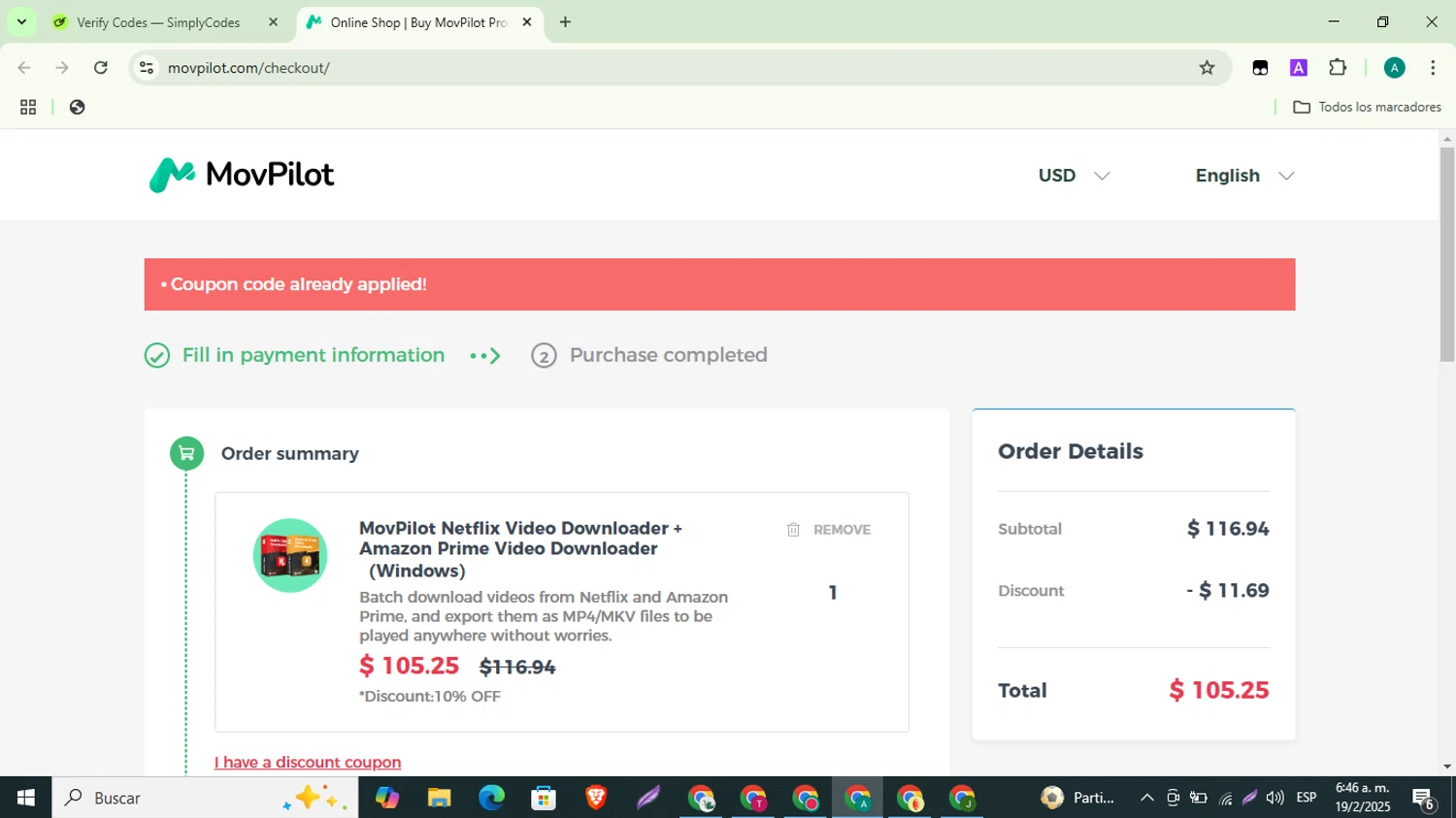
Task: Click Discount amount - $ 11.69
Action: pyautogui.click(x=1228, y=591)
